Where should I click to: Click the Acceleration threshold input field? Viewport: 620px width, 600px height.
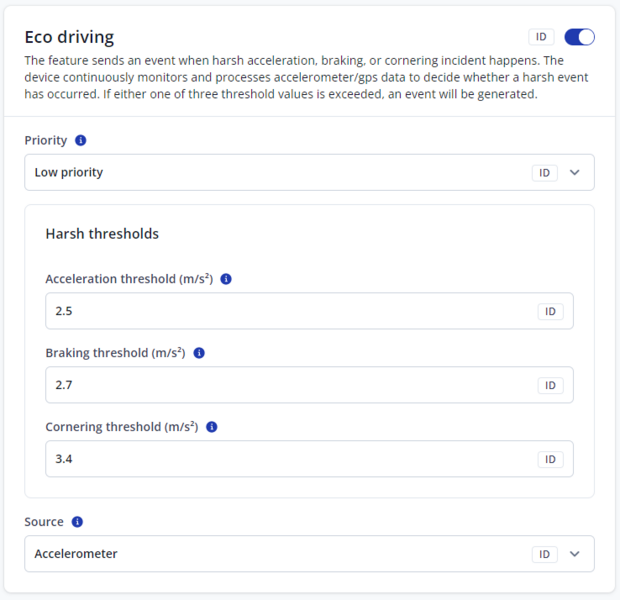pos(290,312)
